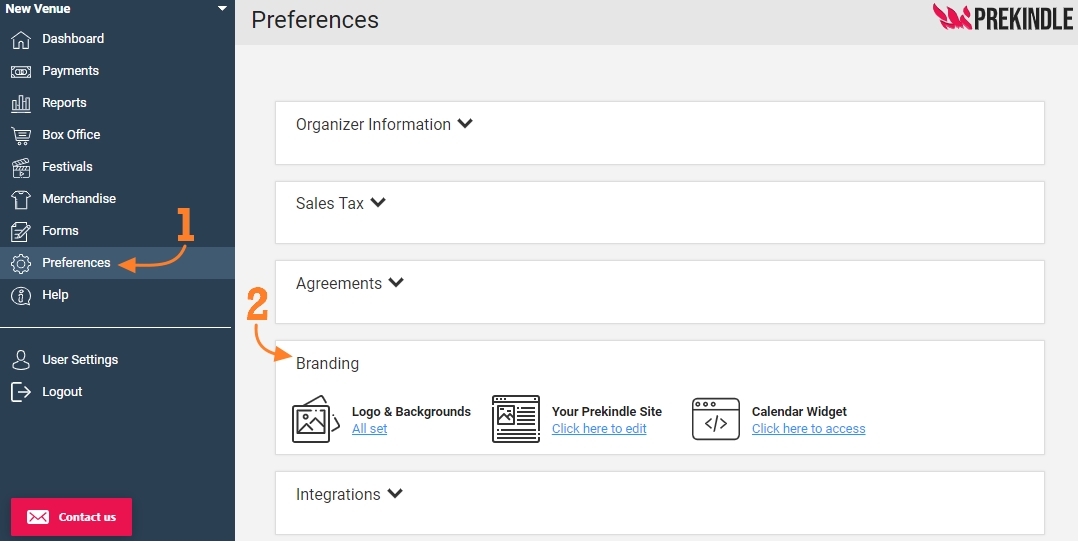Screen dimensions: 1078x541
Task: Click the Forms pencil icon
Action: tap(21, 231)
